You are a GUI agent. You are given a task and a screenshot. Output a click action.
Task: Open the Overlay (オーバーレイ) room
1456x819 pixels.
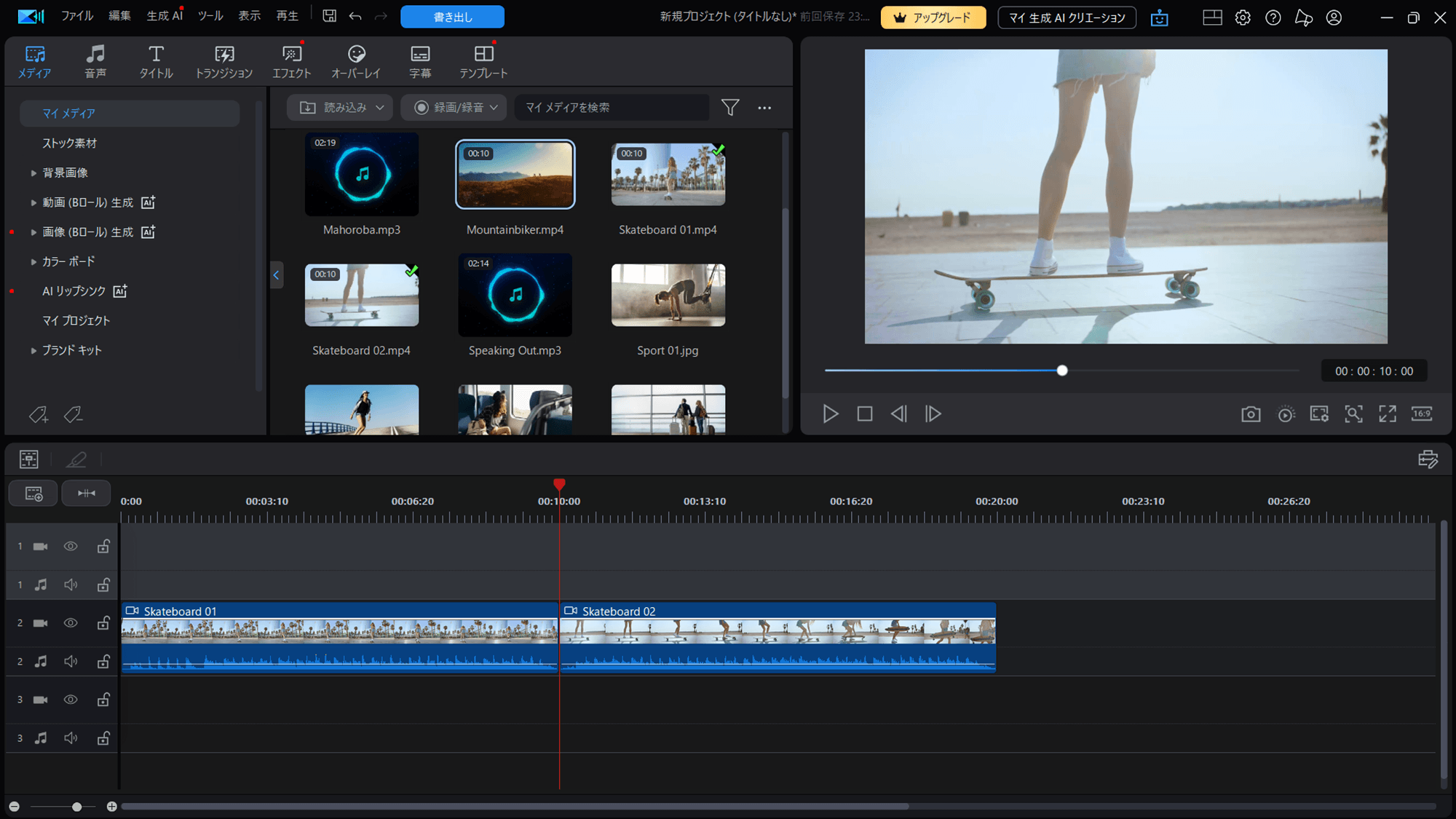pyautogui.click(x=356, y=61)
